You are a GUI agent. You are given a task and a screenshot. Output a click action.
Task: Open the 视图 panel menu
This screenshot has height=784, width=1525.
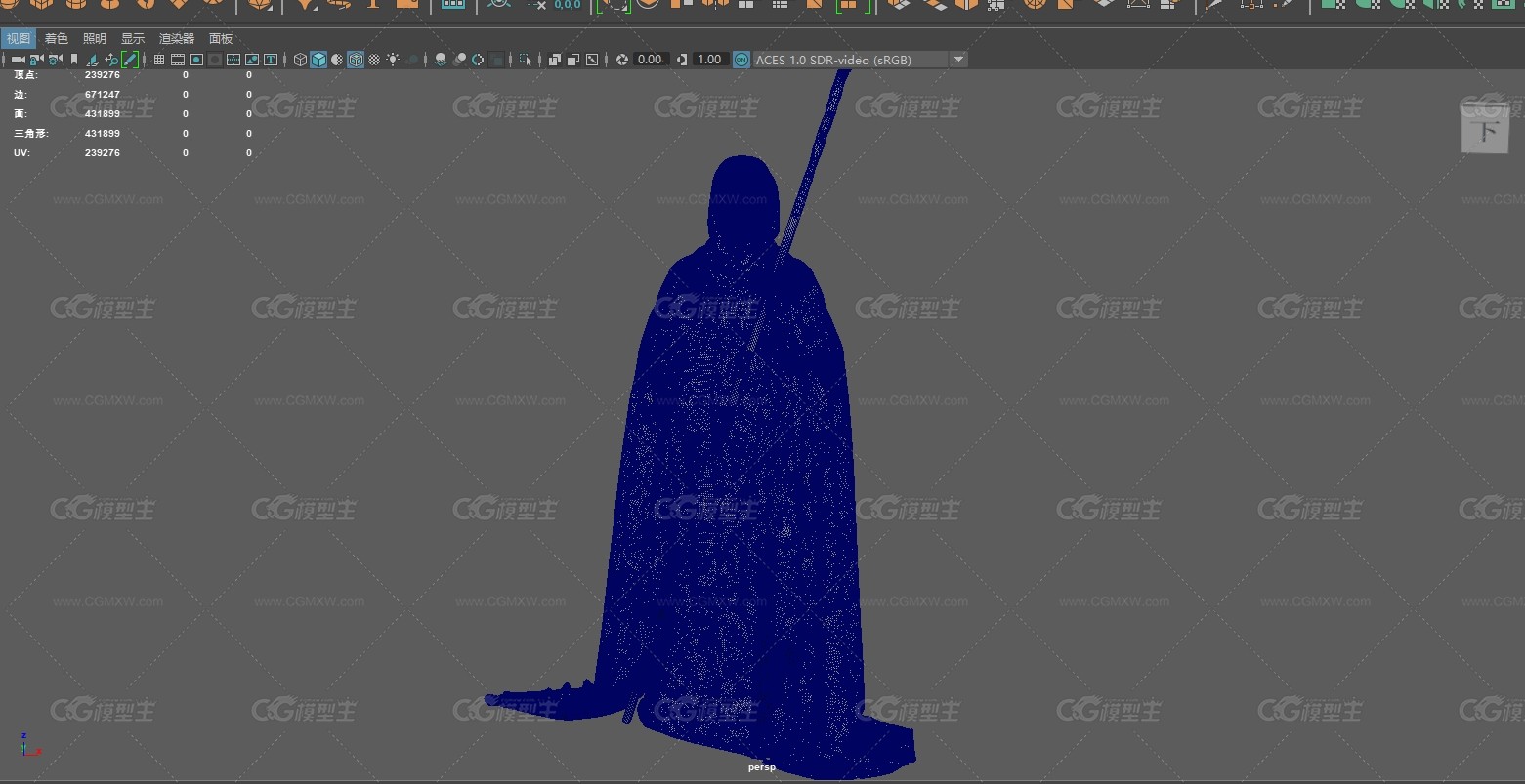point(19,39)
